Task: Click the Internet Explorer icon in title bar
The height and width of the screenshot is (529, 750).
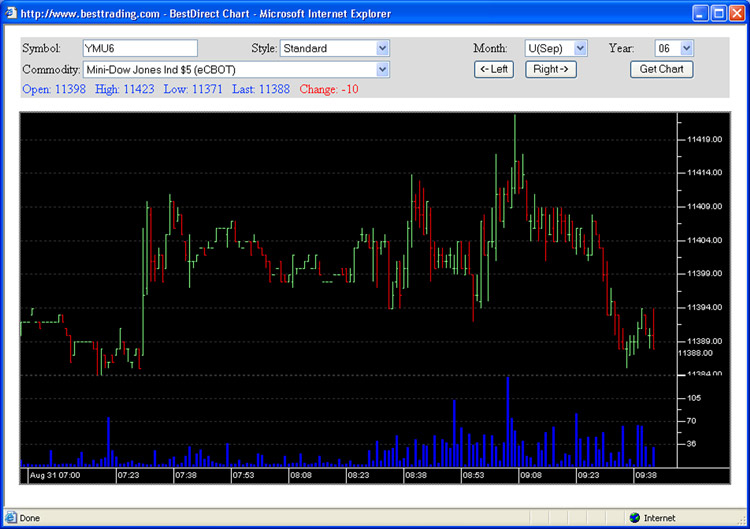Action: (x=11, y=13)
